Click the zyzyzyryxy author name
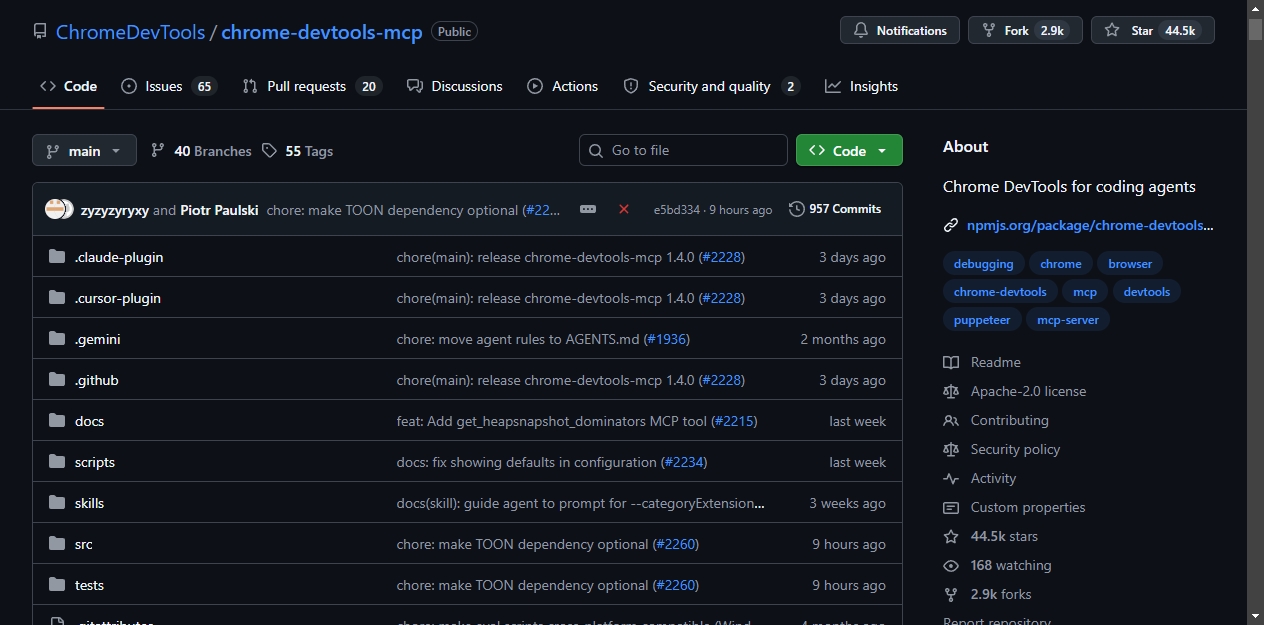 coord(115,210)
